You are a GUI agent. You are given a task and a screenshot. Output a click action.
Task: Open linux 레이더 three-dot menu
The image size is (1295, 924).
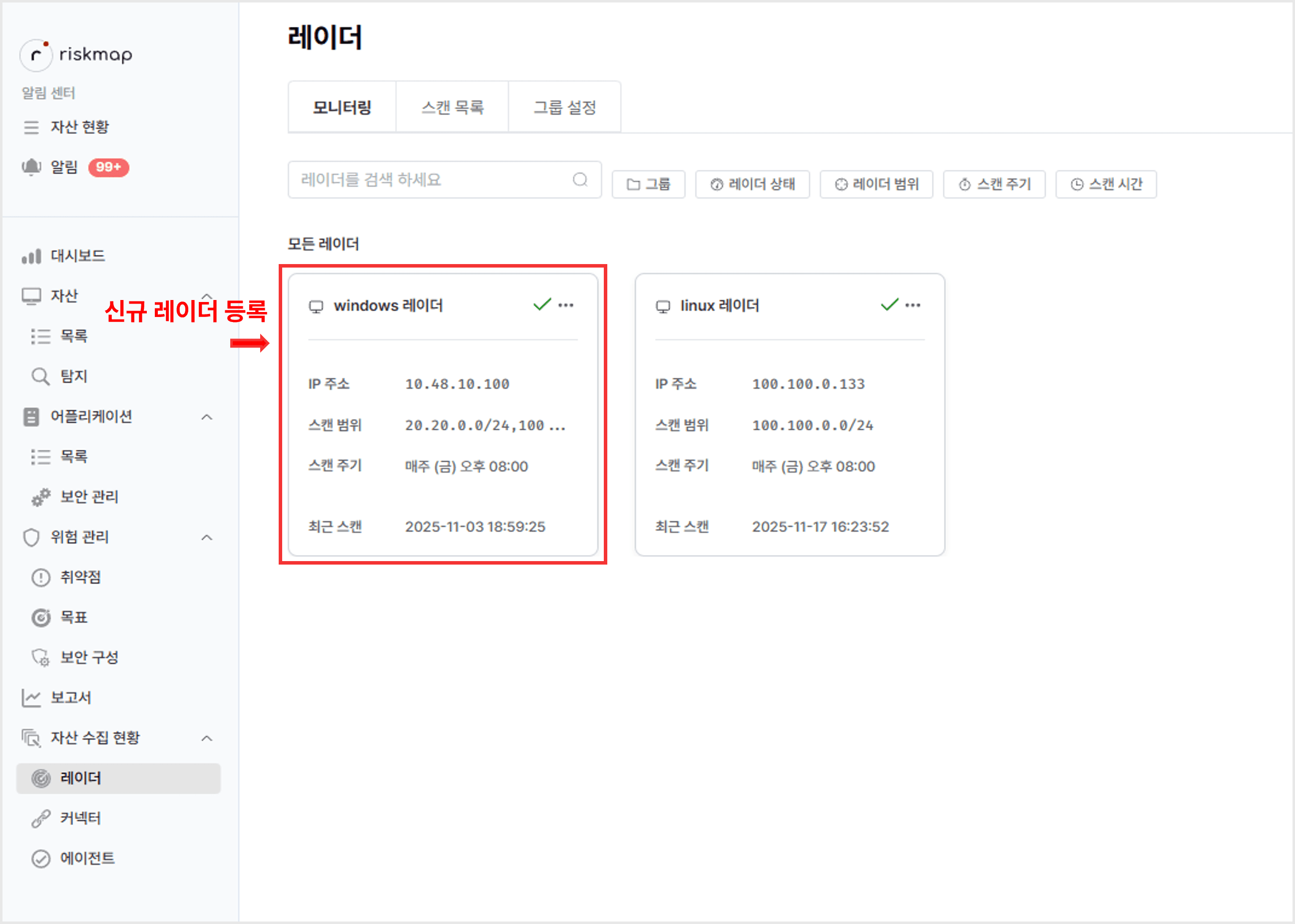point(913,306)
